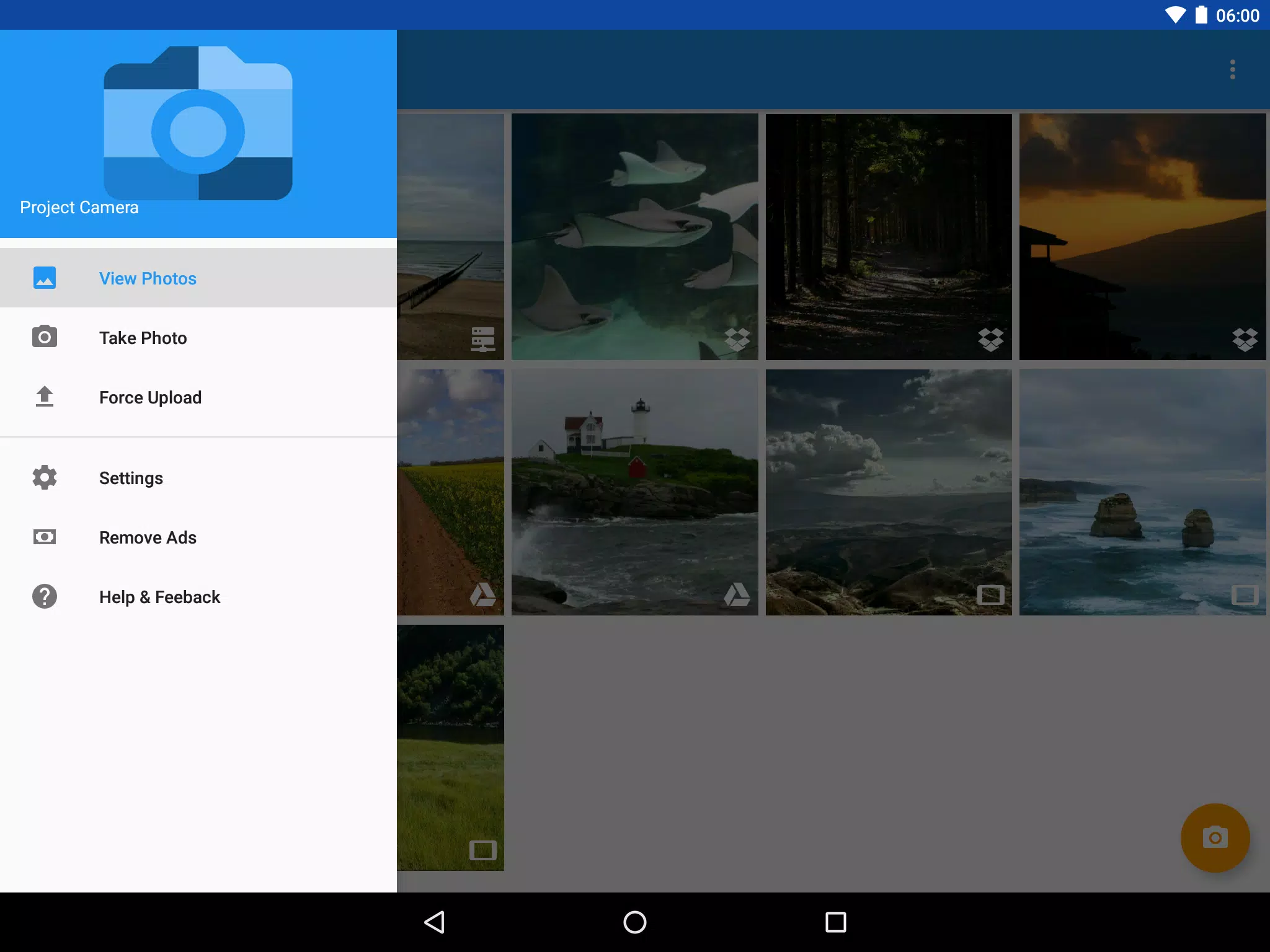Click the Project Camera header logo
The width and height of the screenshot is (1270, 952).
pos(198,123)
